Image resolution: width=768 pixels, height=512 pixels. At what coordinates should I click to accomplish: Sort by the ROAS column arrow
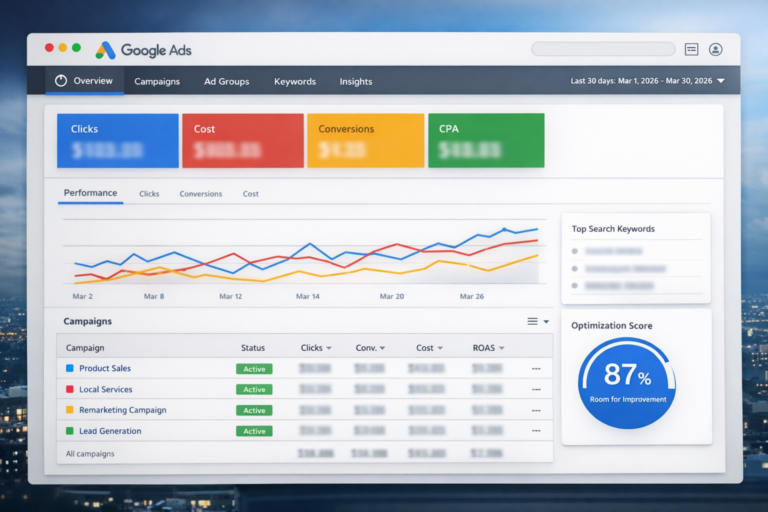pos(502,348)
